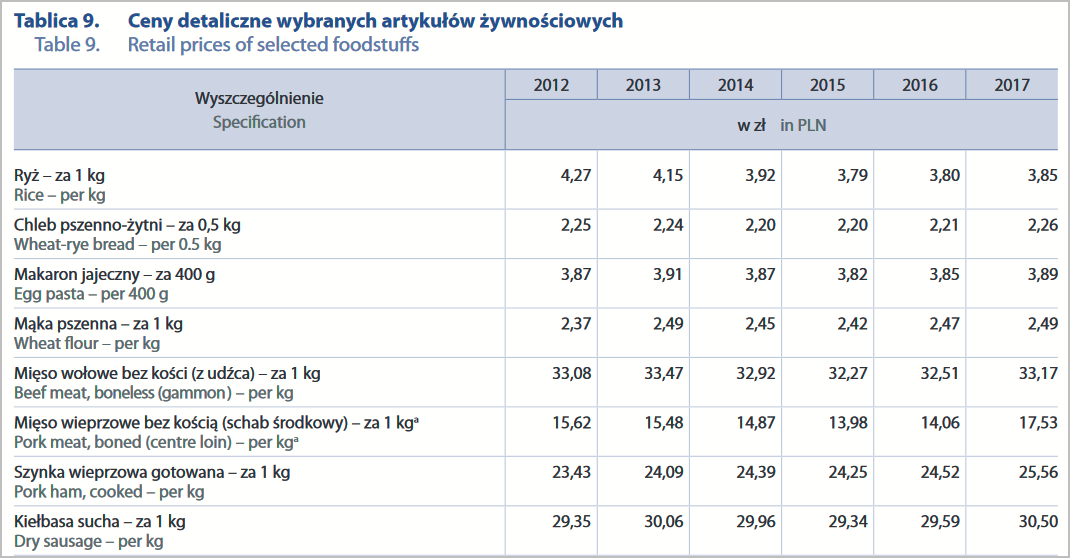Select the 'Chleb pszenno-żytni' row label
This screenshot has width=1070, height=558.
click(127, 225)
